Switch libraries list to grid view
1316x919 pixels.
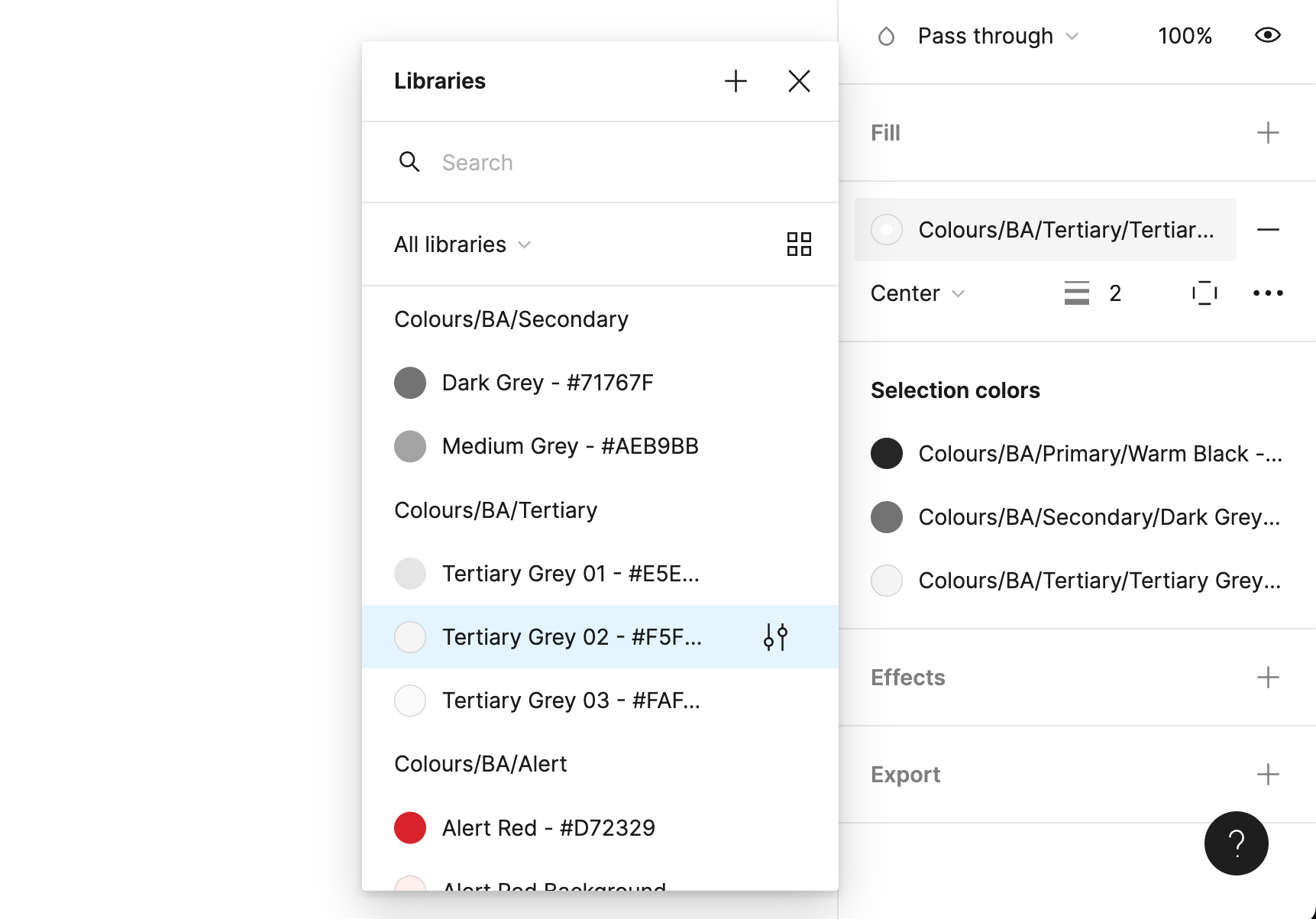[799, 244]
